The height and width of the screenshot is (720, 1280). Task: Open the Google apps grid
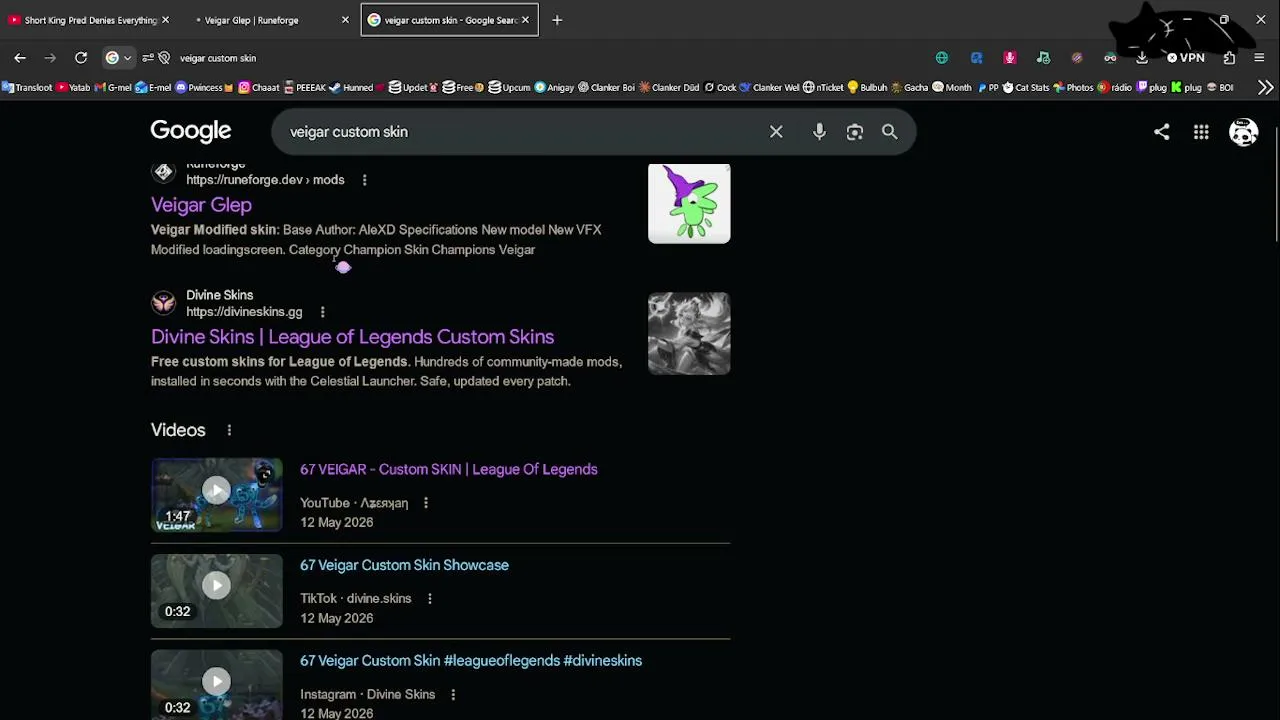pos(1201,132)
